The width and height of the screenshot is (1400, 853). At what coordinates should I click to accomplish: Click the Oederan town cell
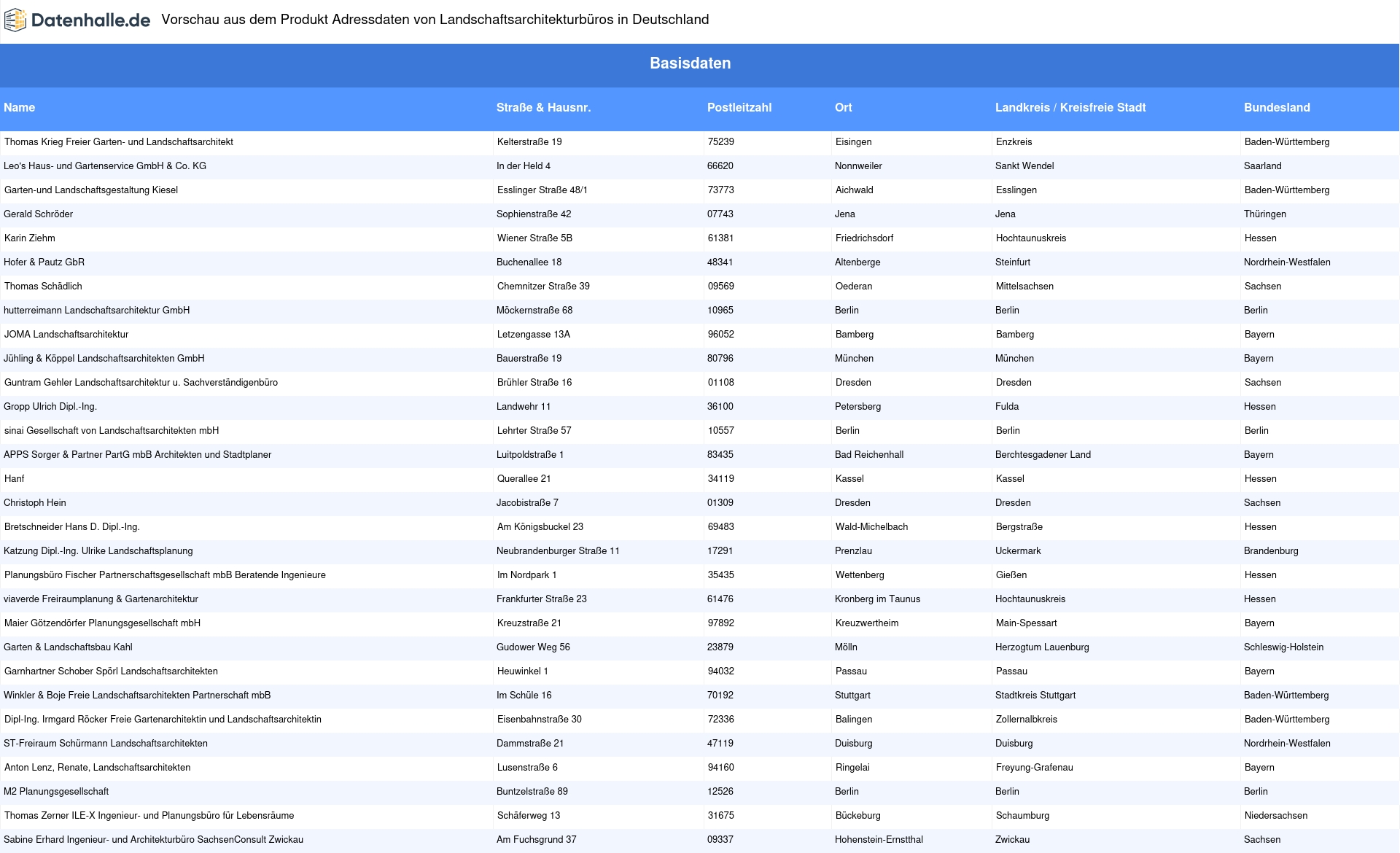(x=854, y=287)
